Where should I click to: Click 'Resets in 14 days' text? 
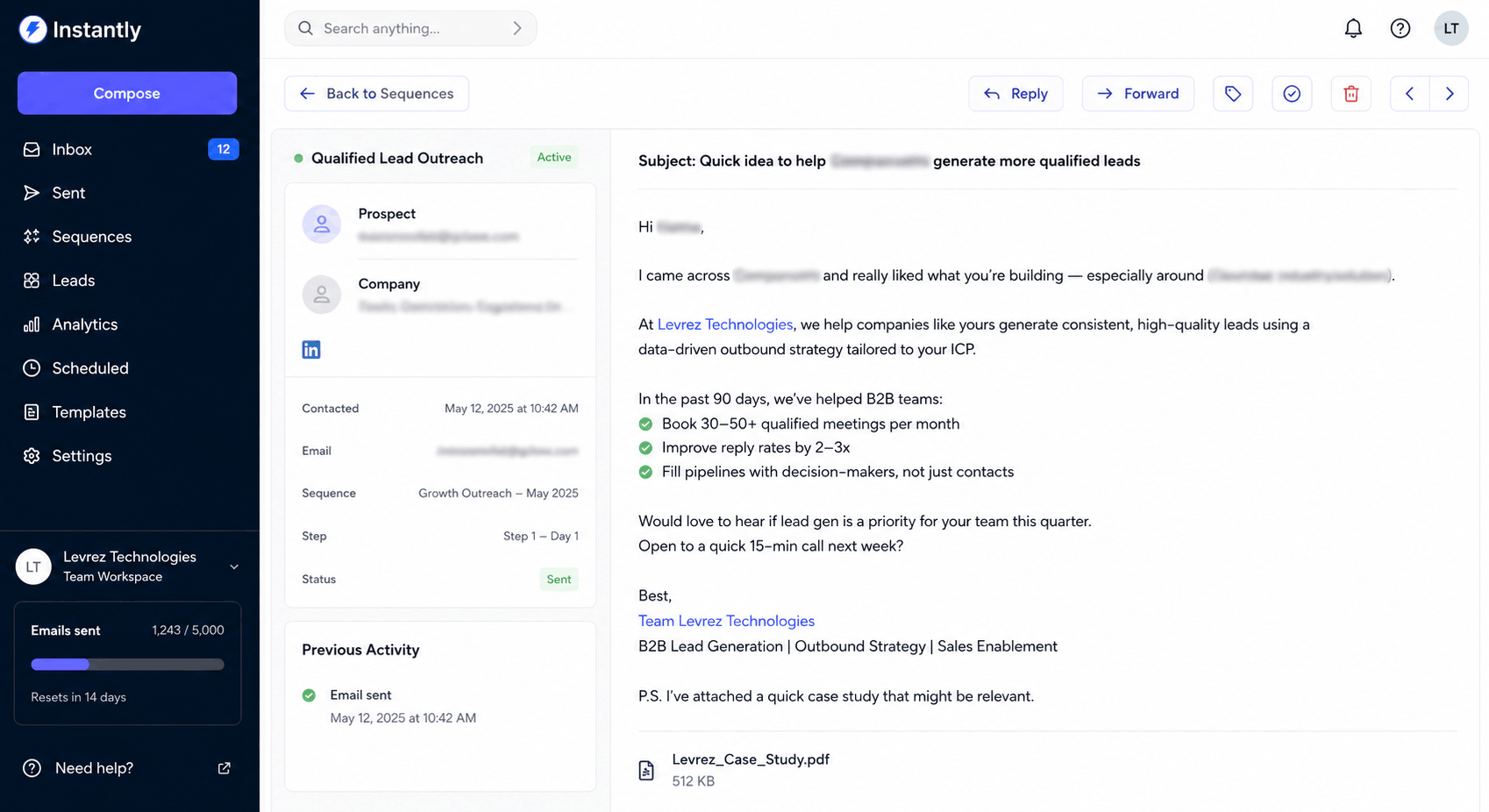click(x=78, y=697)
